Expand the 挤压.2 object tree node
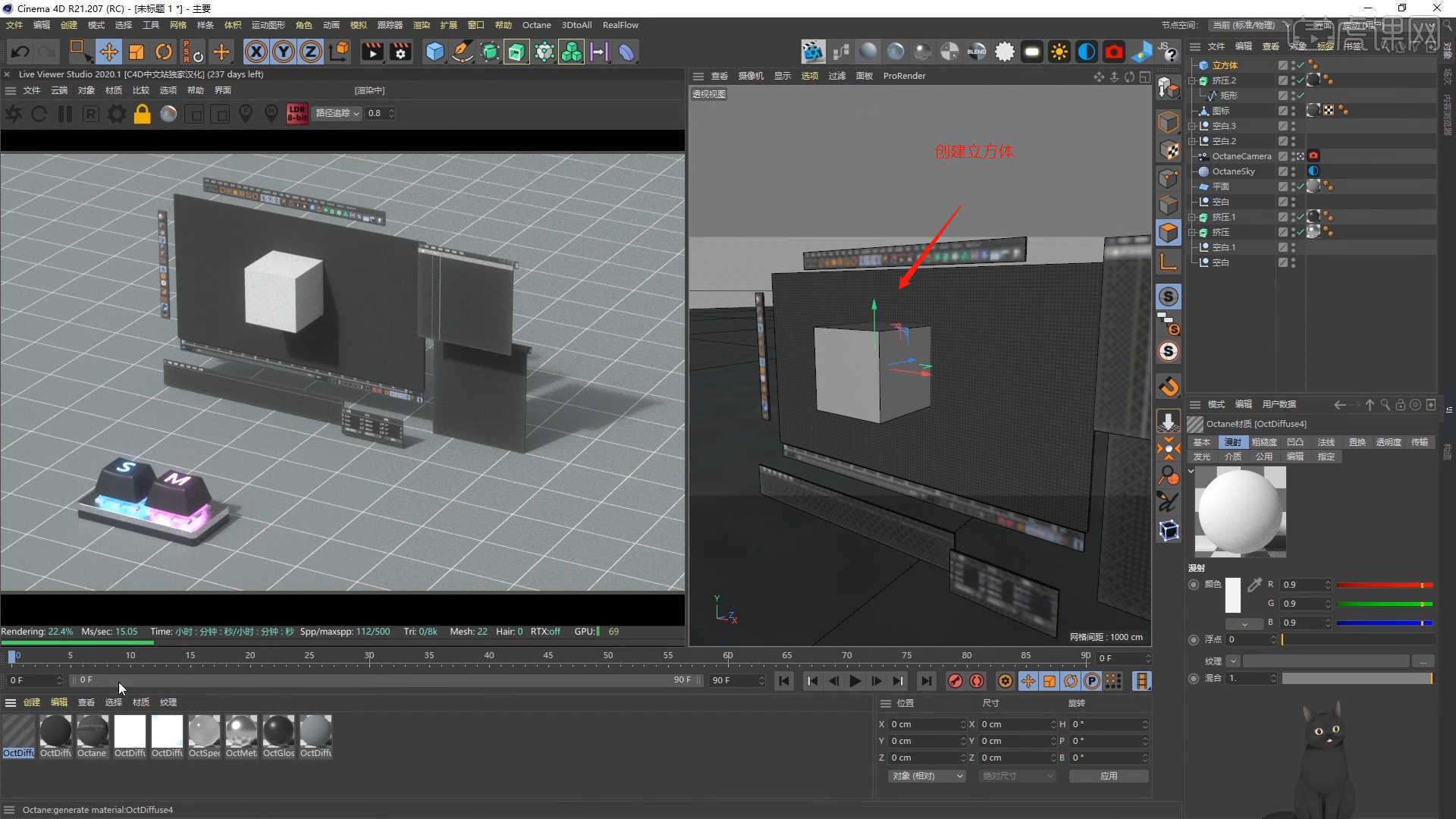1456x819 pixels. click(1191, 80)
